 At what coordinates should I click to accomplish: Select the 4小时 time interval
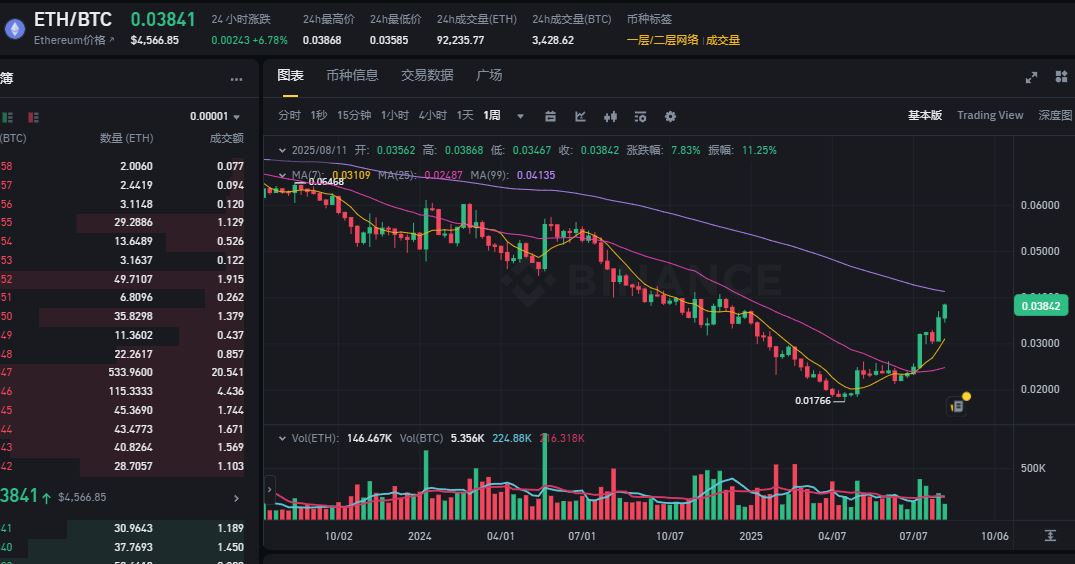432,115
